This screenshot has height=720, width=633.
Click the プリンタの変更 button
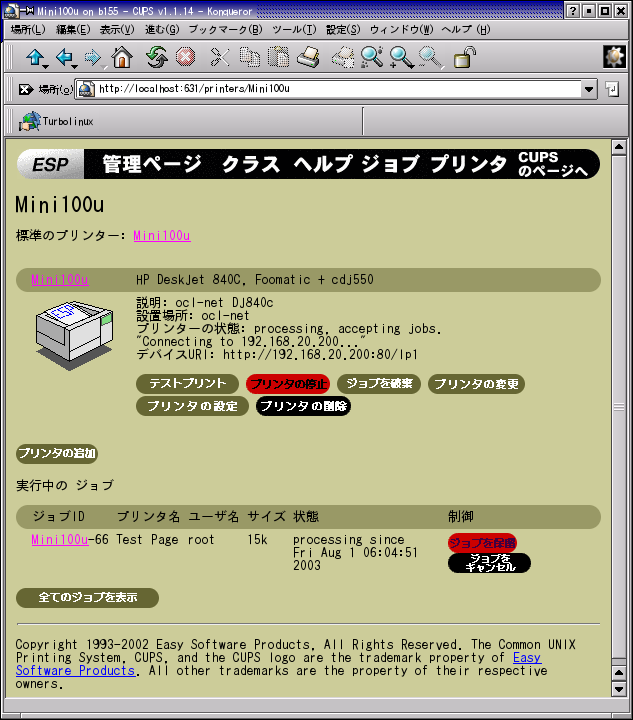point(476,384)
